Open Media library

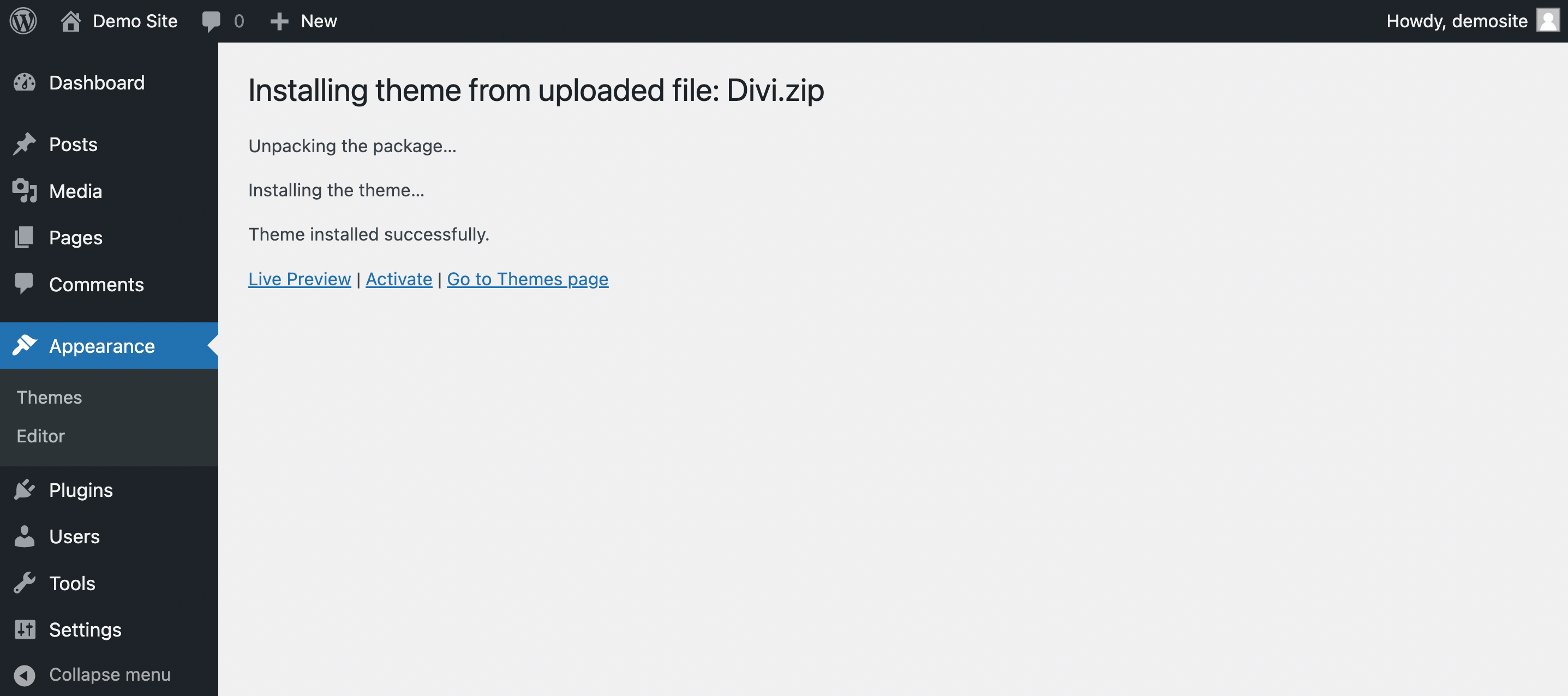pos(75,190)
